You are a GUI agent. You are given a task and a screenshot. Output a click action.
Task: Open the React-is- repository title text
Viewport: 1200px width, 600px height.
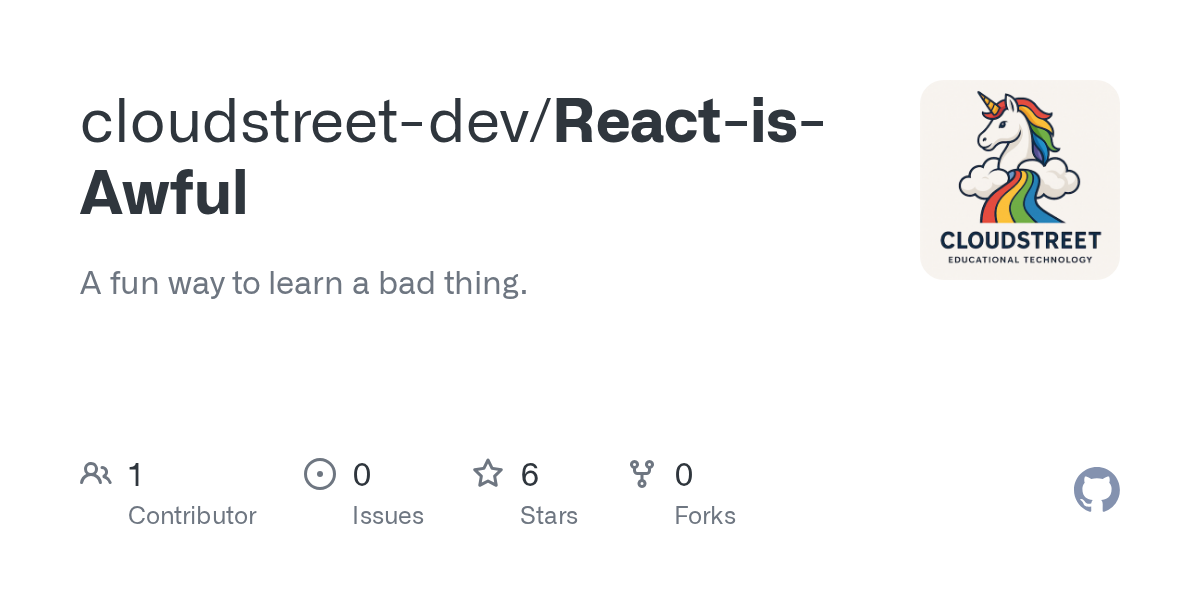pyautogui.click(x=689, y=120)
